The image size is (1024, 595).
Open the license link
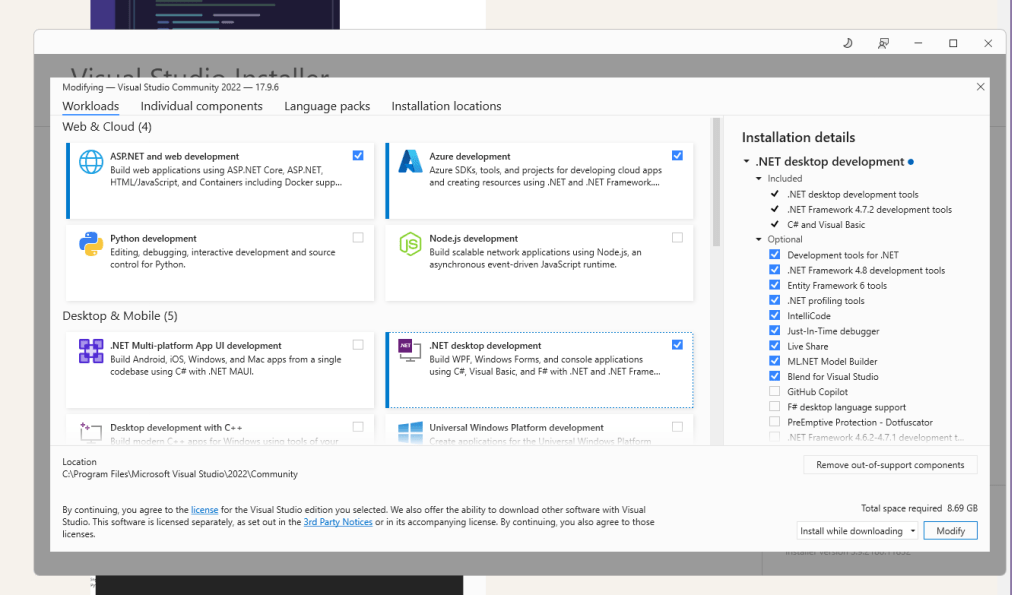(x=204, y=509)
